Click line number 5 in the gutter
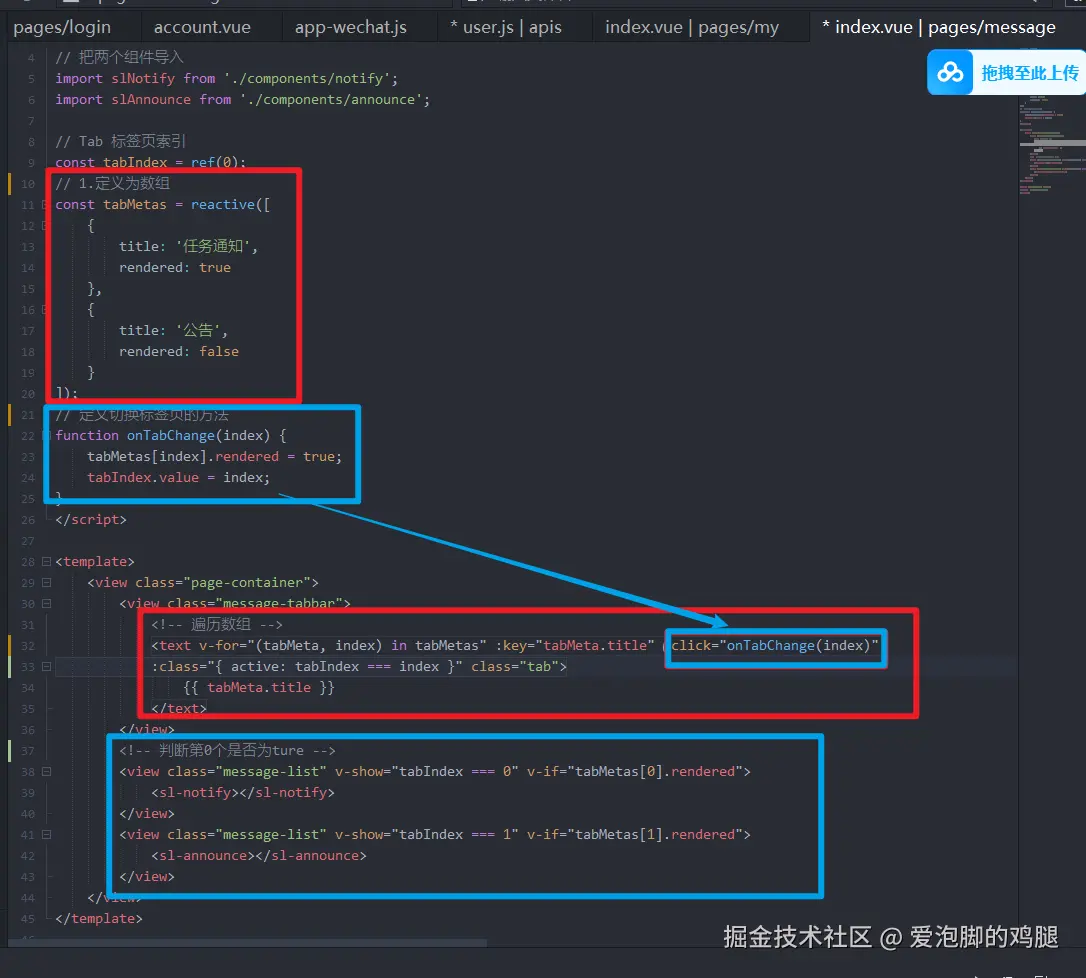1086x978 pixels. 31,79
